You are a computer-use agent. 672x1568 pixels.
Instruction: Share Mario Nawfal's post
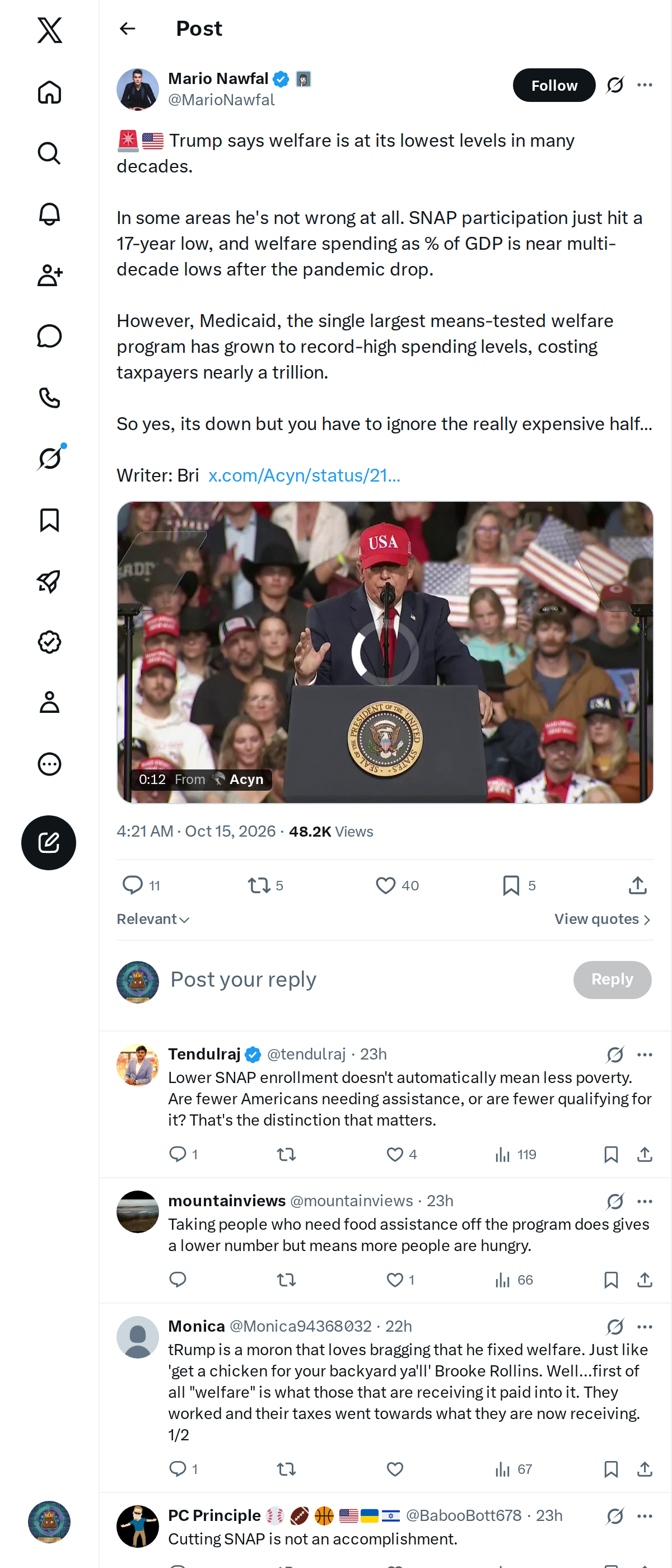pyautogui.click(x=637, y=885)
